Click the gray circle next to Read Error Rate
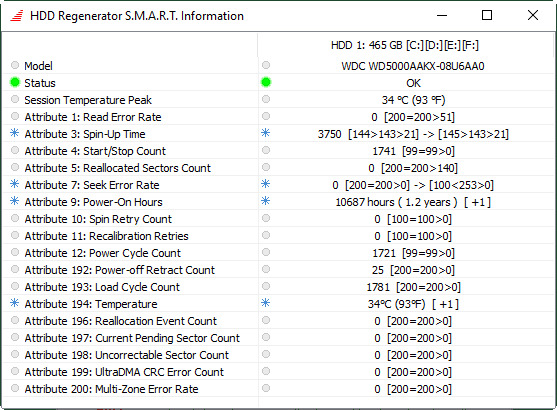 [15, 116]
